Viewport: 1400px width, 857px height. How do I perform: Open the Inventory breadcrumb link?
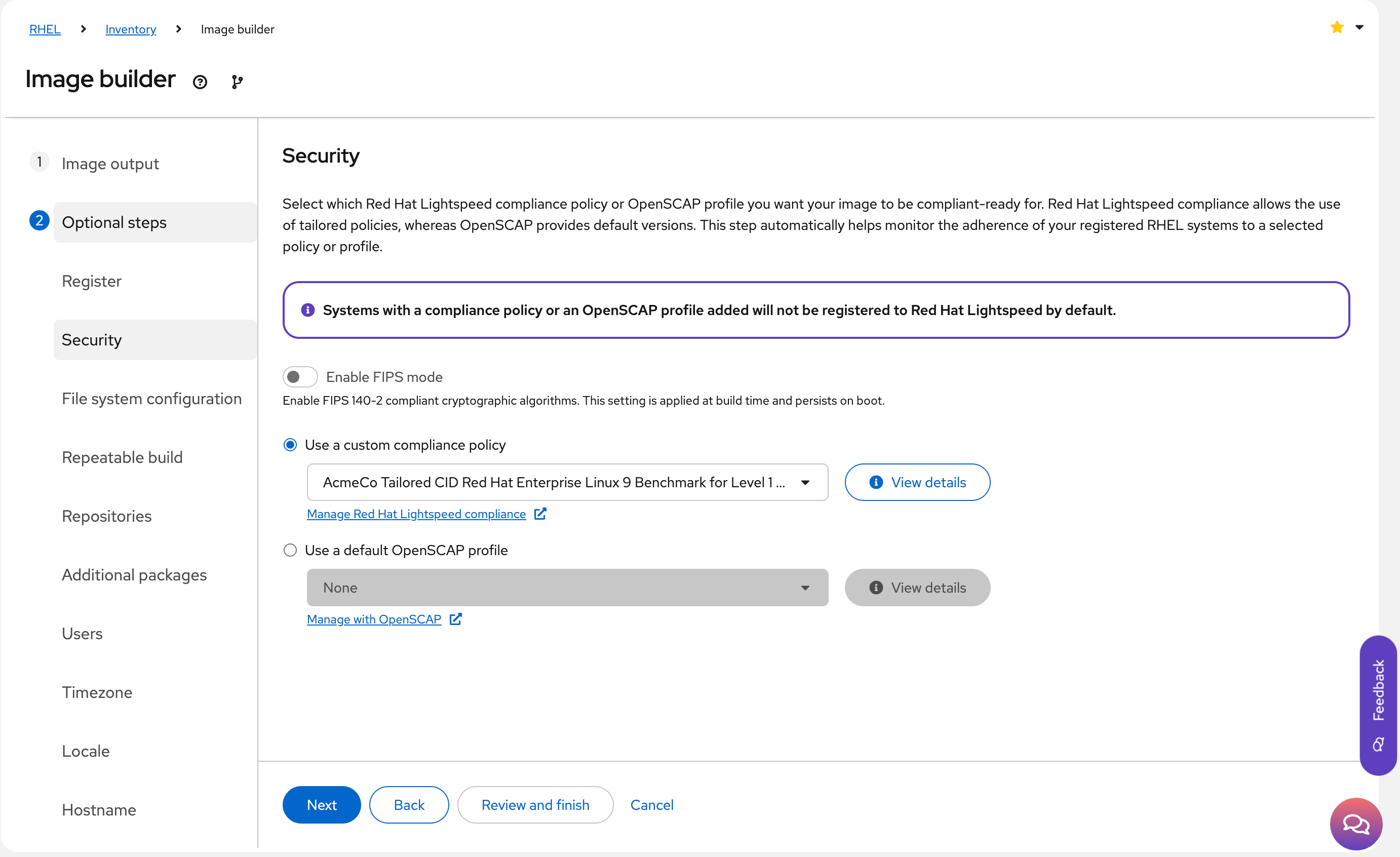[x=131, y=29]
